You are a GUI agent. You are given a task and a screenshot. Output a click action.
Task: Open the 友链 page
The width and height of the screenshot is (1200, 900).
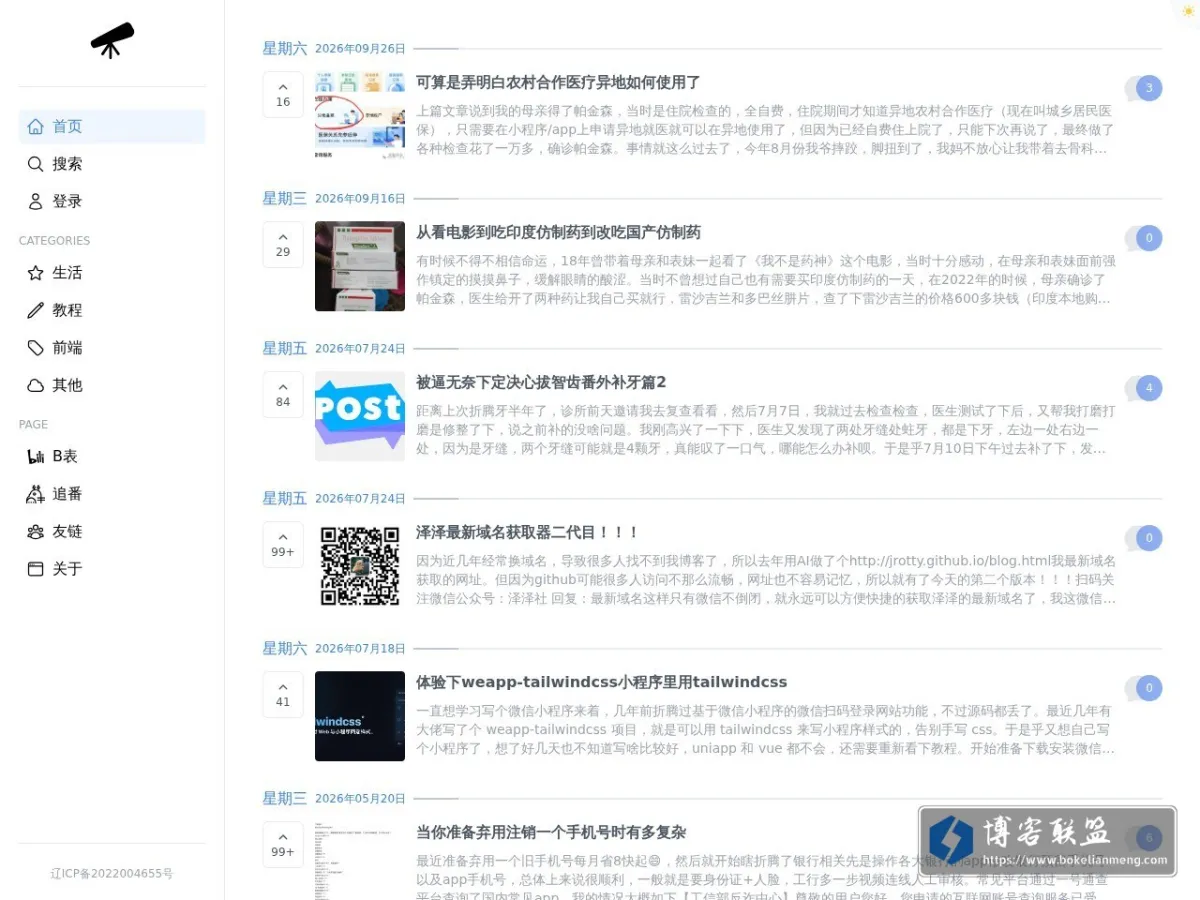tap(112, 532)
